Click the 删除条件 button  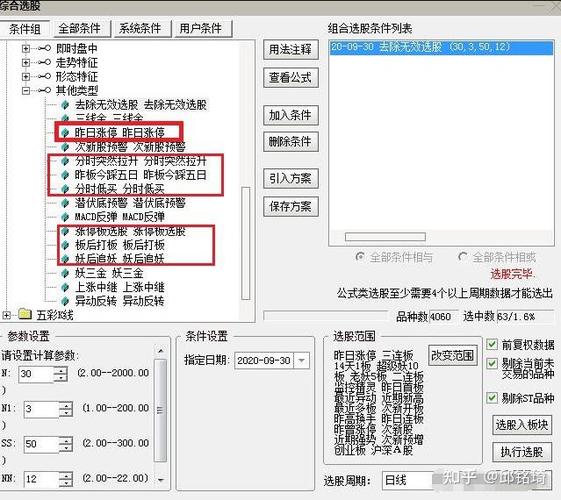coord(291,142)
